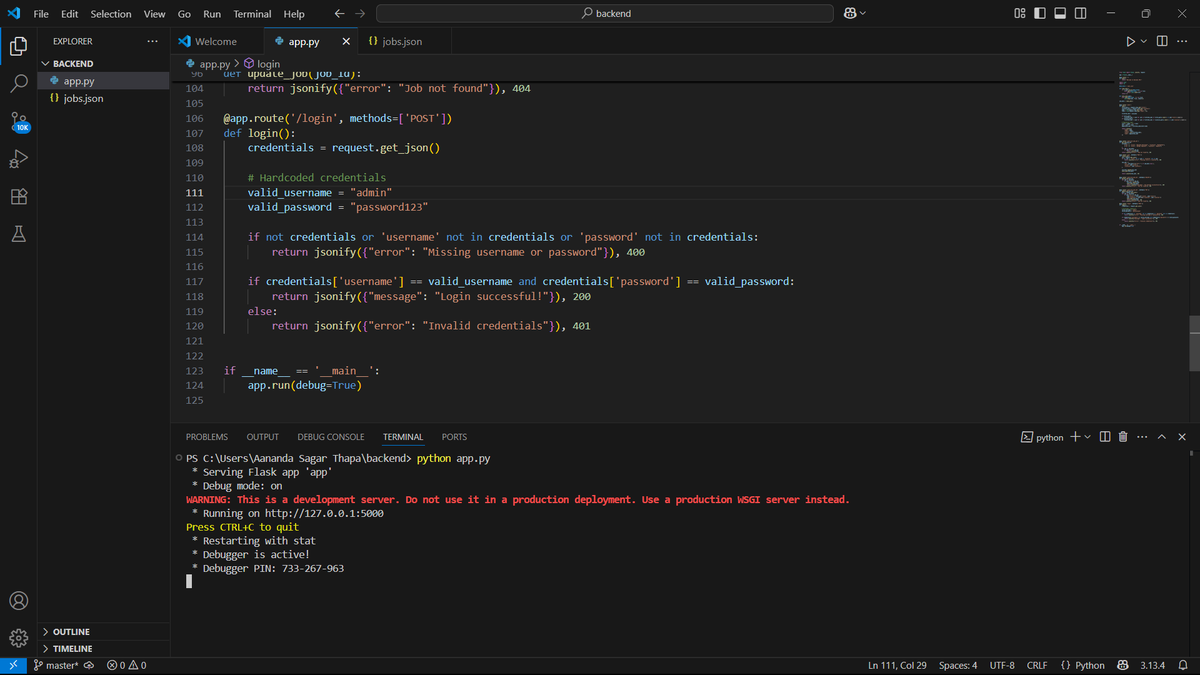Change CRLF end of line sequence
The width and height of the screenshot is (1200, 675).
(1036, 666)
